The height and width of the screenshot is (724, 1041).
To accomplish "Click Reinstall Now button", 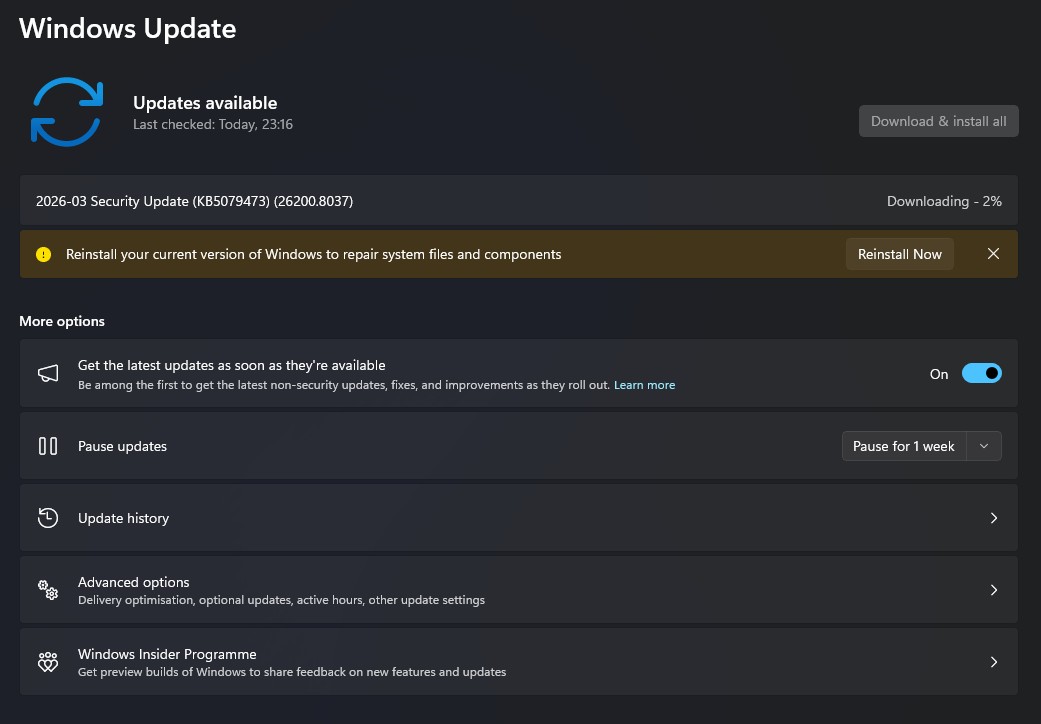I will pos(900,254).
